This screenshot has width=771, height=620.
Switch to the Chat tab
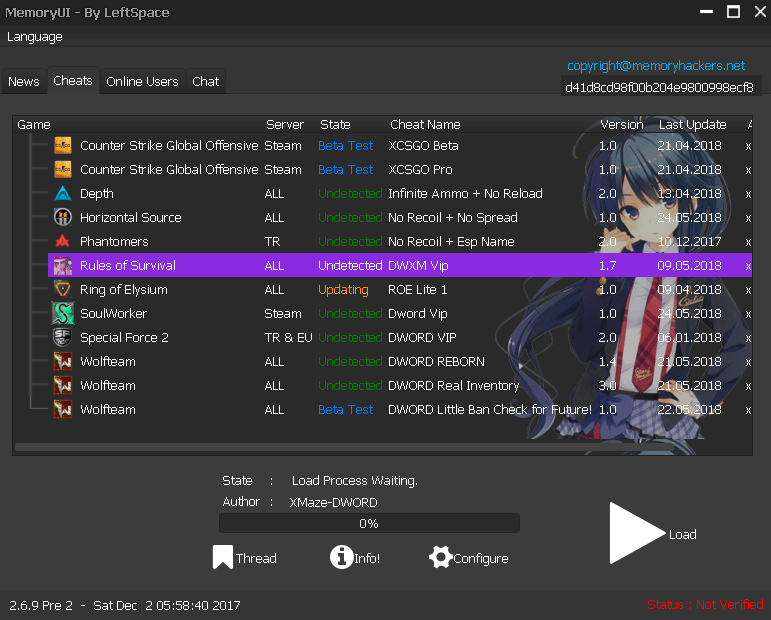206,81
